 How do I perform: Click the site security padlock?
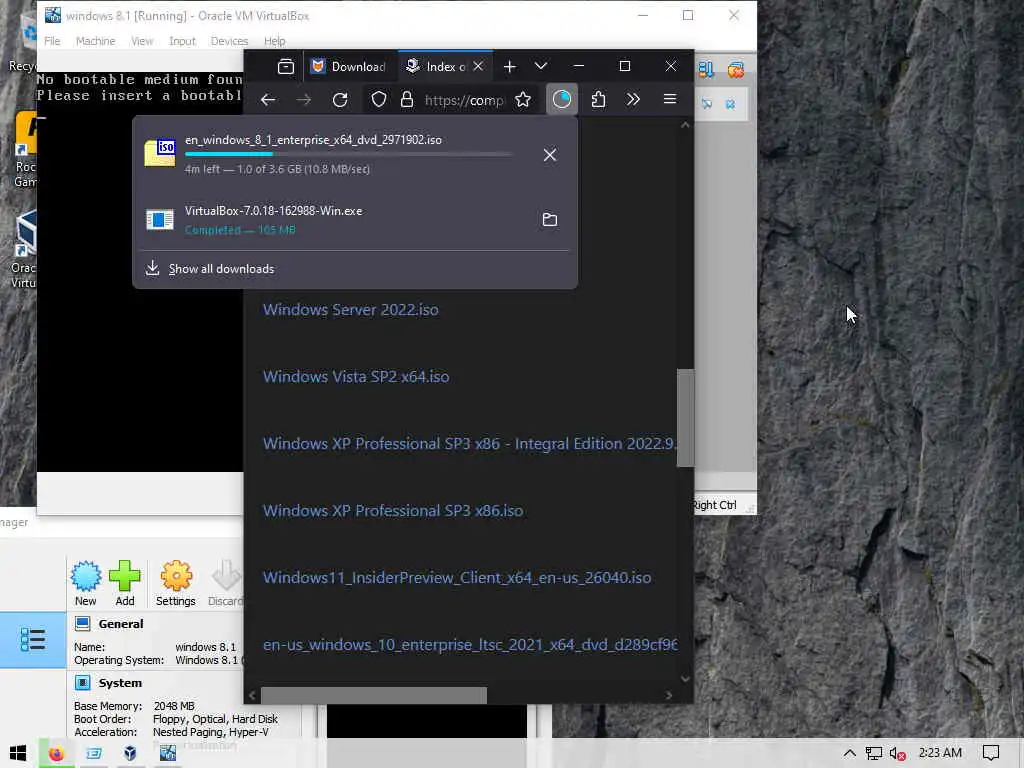pyautogui.click(x=406, y=100)
